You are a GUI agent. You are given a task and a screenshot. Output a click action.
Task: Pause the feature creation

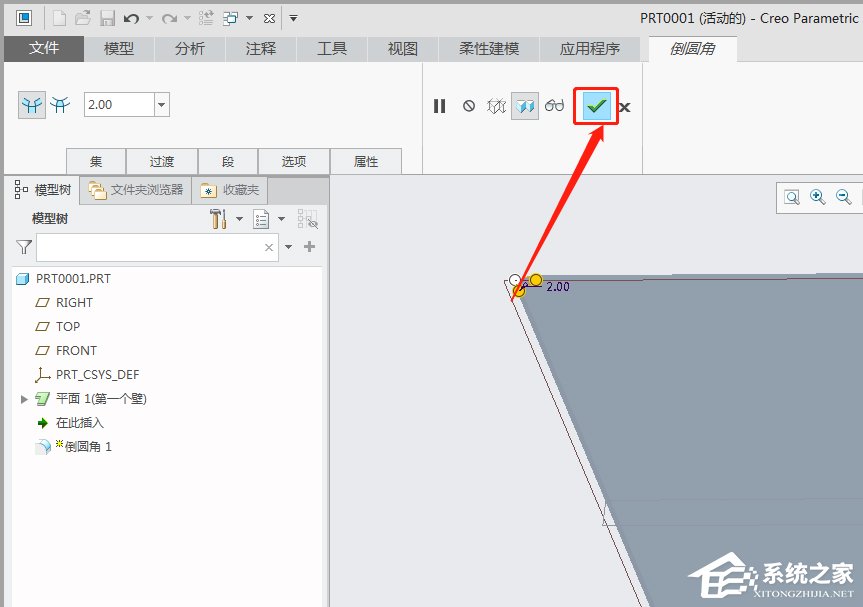pos(440,106)
